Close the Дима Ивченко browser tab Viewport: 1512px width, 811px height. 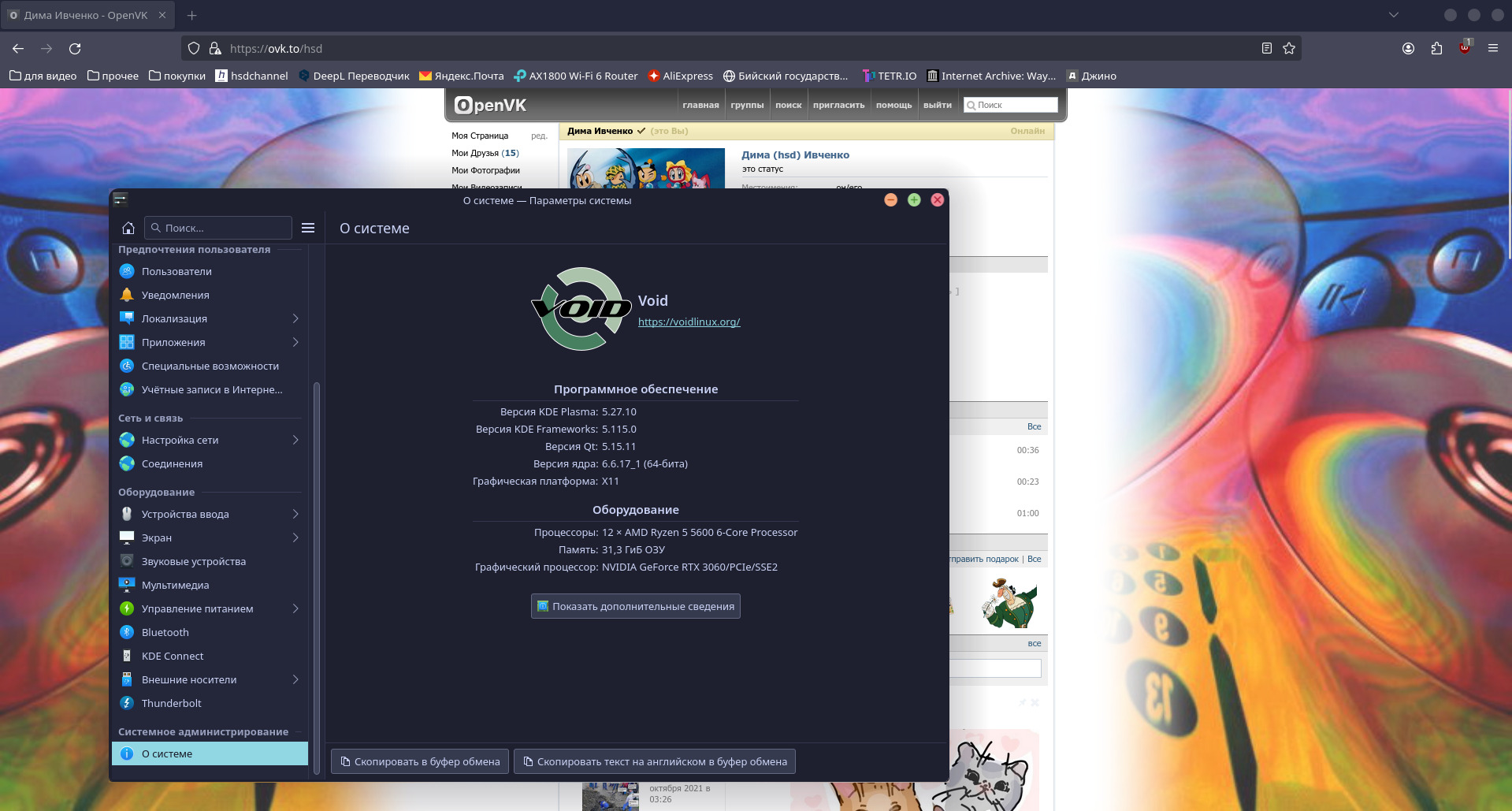pos(162,15)
